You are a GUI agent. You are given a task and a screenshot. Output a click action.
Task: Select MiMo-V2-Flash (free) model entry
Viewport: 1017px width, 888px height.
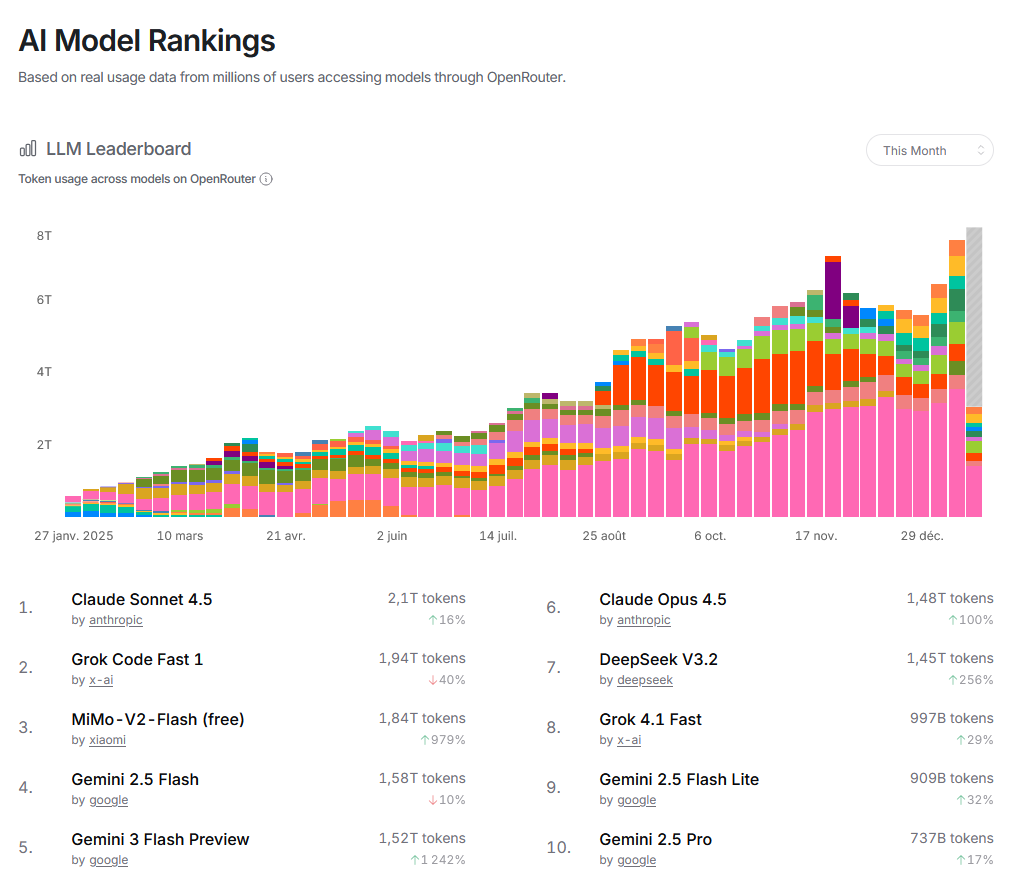point(158,720)
